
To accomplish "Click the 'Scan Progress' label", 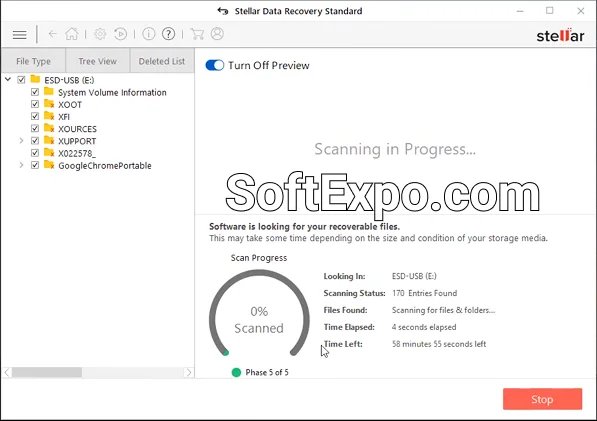I will click(259, 258).
